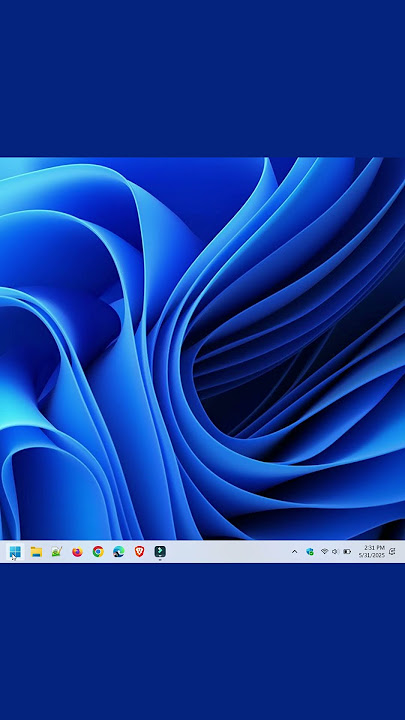Show hidden system tray icons
The image size is (405, 720).
pos(294,551)
